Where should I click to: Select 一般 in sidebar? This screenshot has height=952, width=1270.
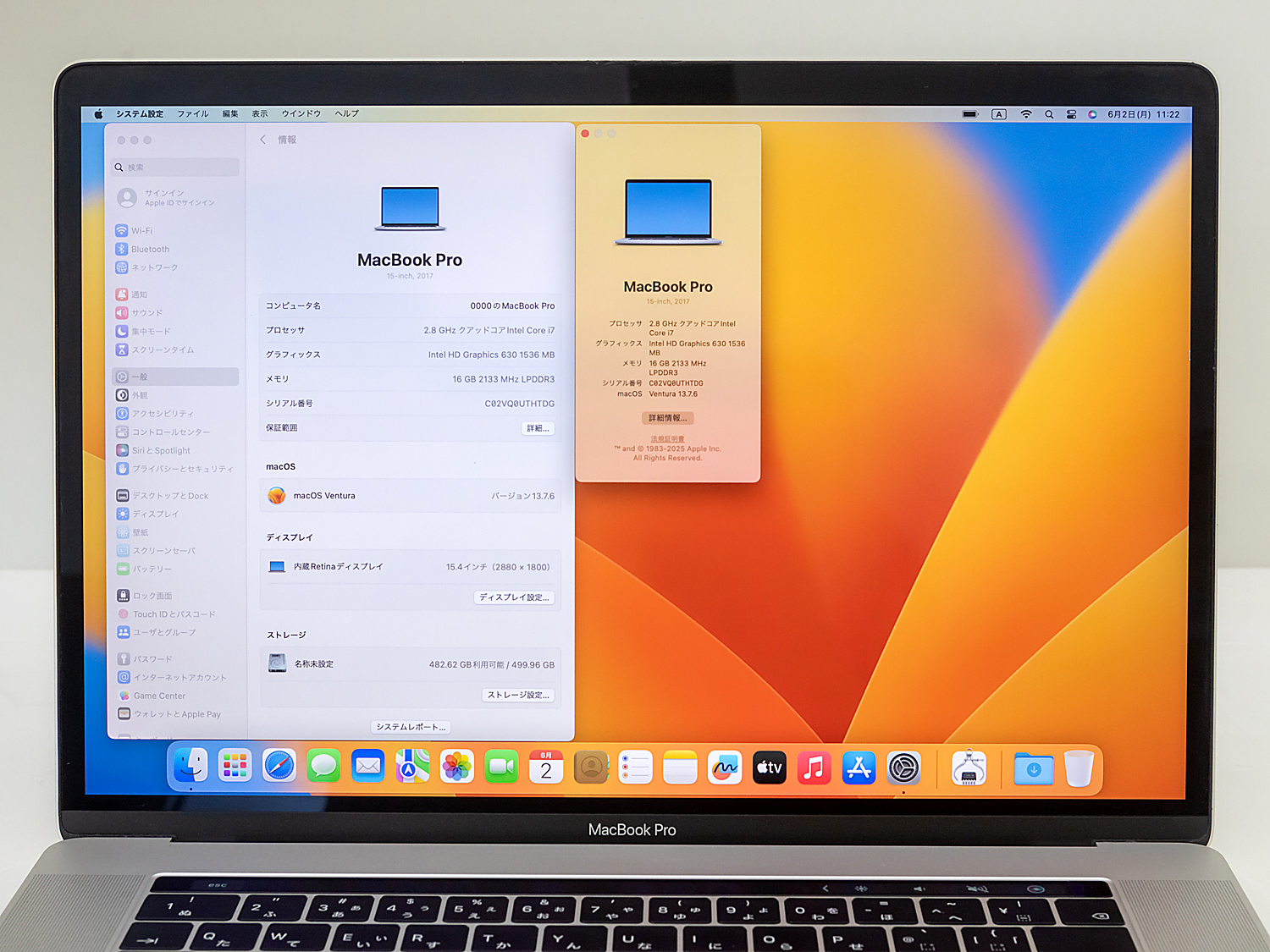(x=176, y=377)
